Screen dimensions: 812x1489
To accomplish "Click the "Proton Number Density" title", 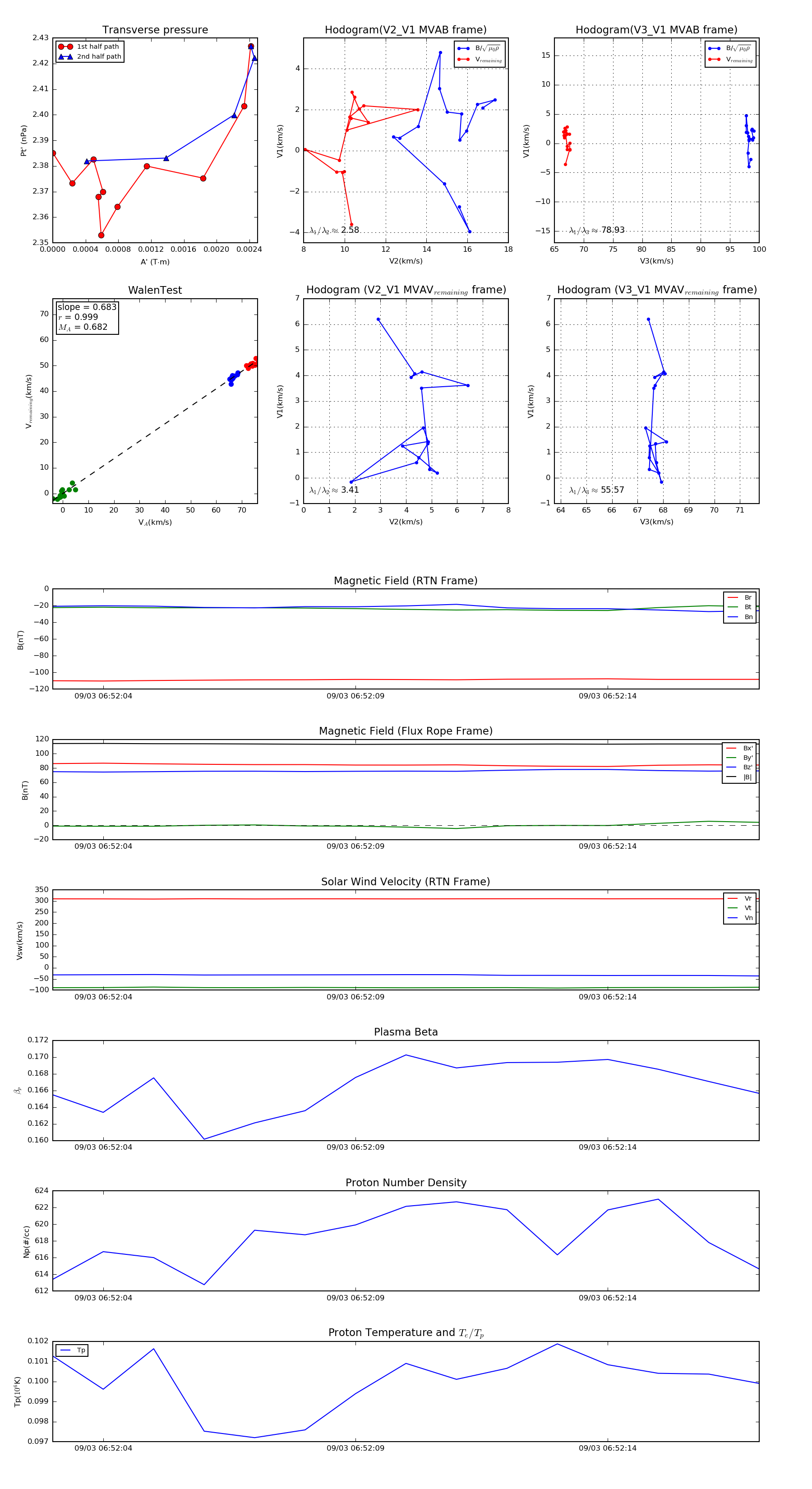I will click(406, 1183).
